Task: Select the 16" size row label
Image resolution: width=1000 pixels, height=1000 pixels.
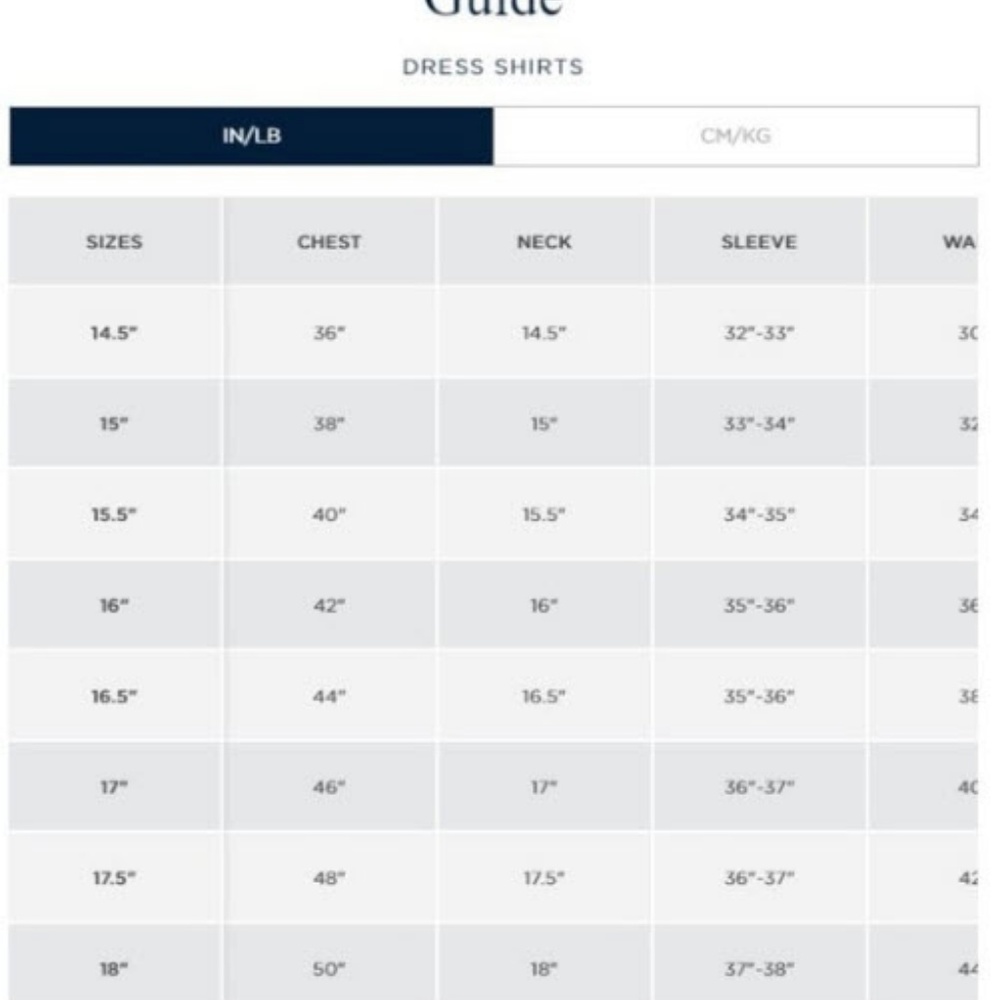Action: click(113, 605)
